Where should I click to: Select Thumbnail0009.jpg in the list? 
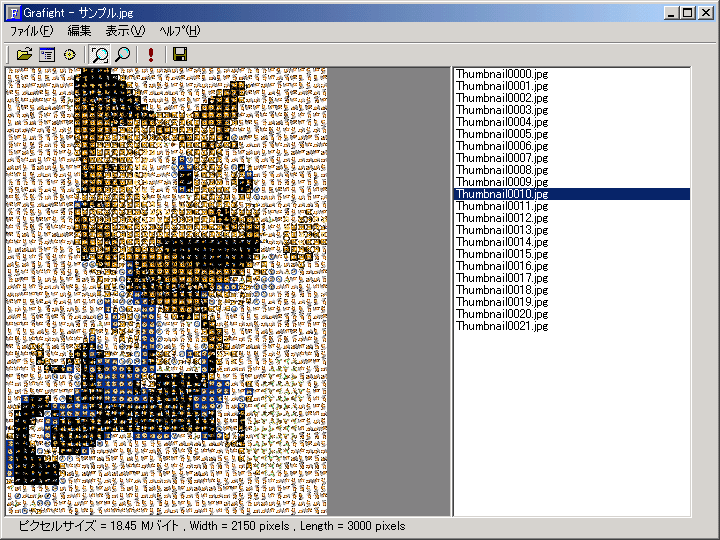pyautogui.click(x=572, y=182)
